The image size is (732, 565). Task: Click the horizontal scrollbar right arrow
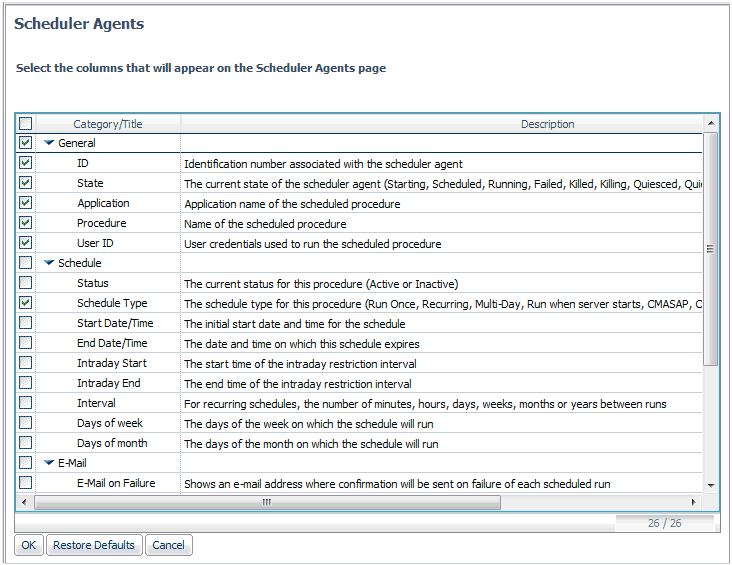(x=694, y=502)
